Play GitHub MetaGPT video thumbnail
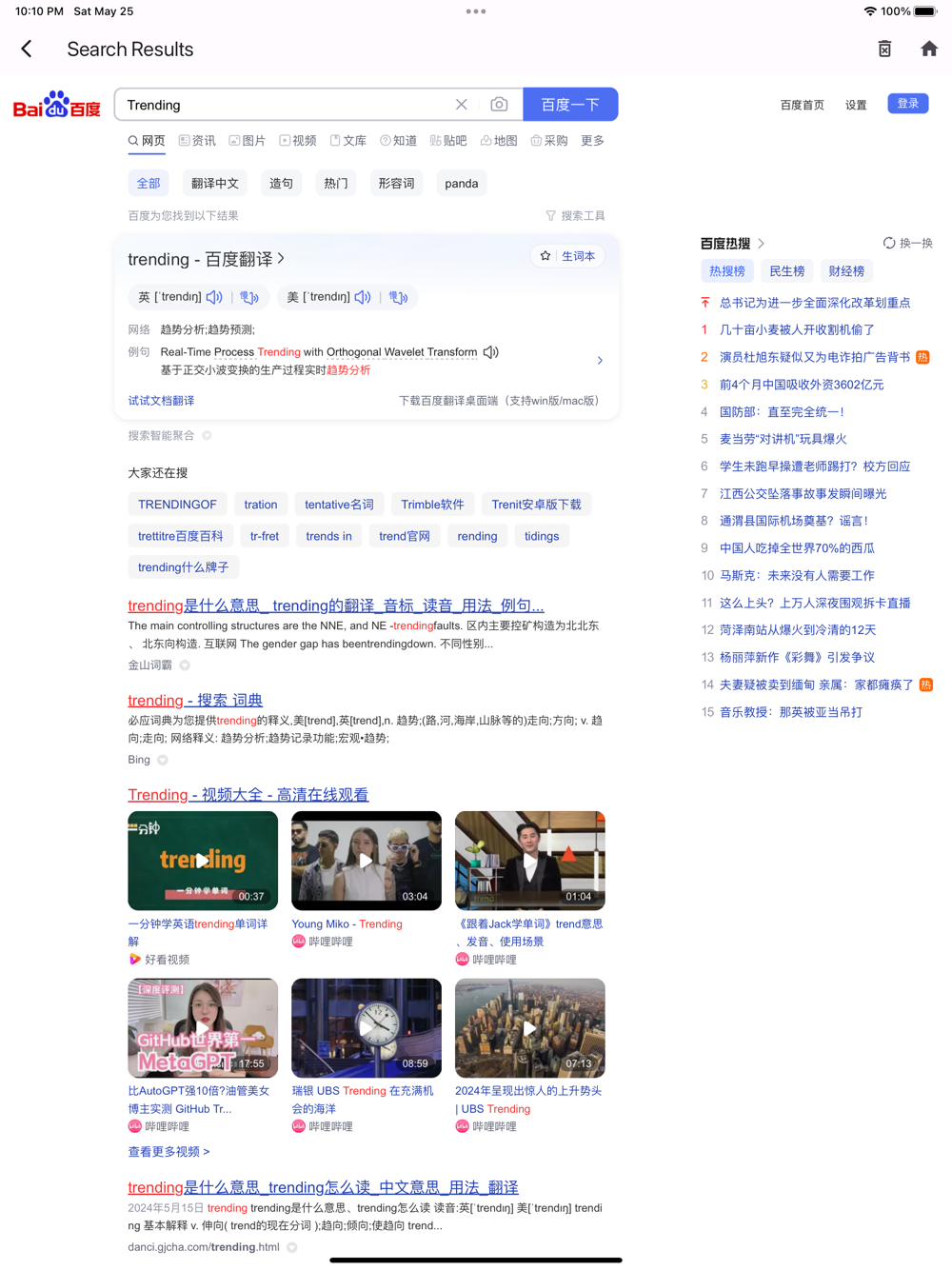Viewport: 952px width, 1270px height. point(203,1028)
